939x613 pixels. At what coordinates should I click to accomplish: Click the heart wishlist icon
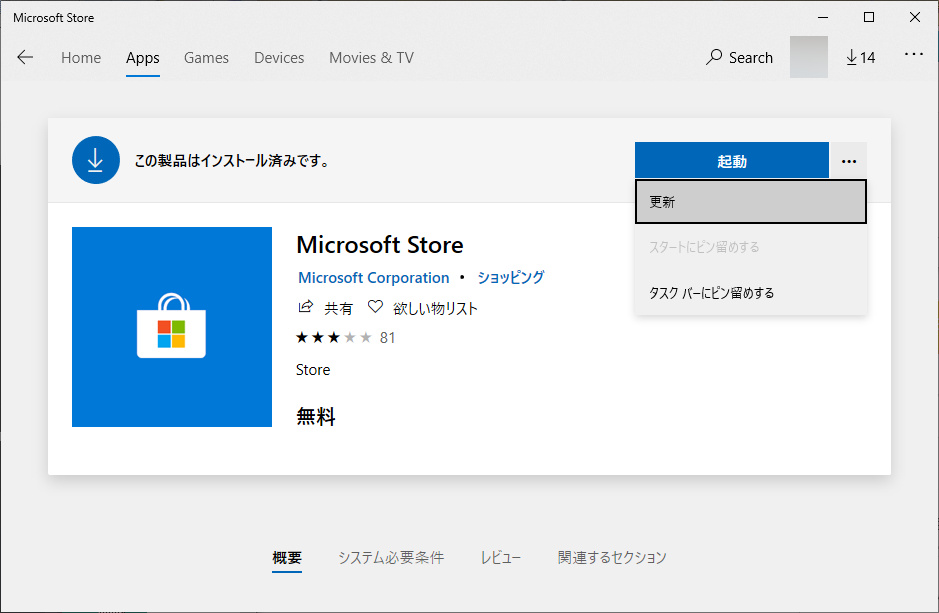coord(375,307)
